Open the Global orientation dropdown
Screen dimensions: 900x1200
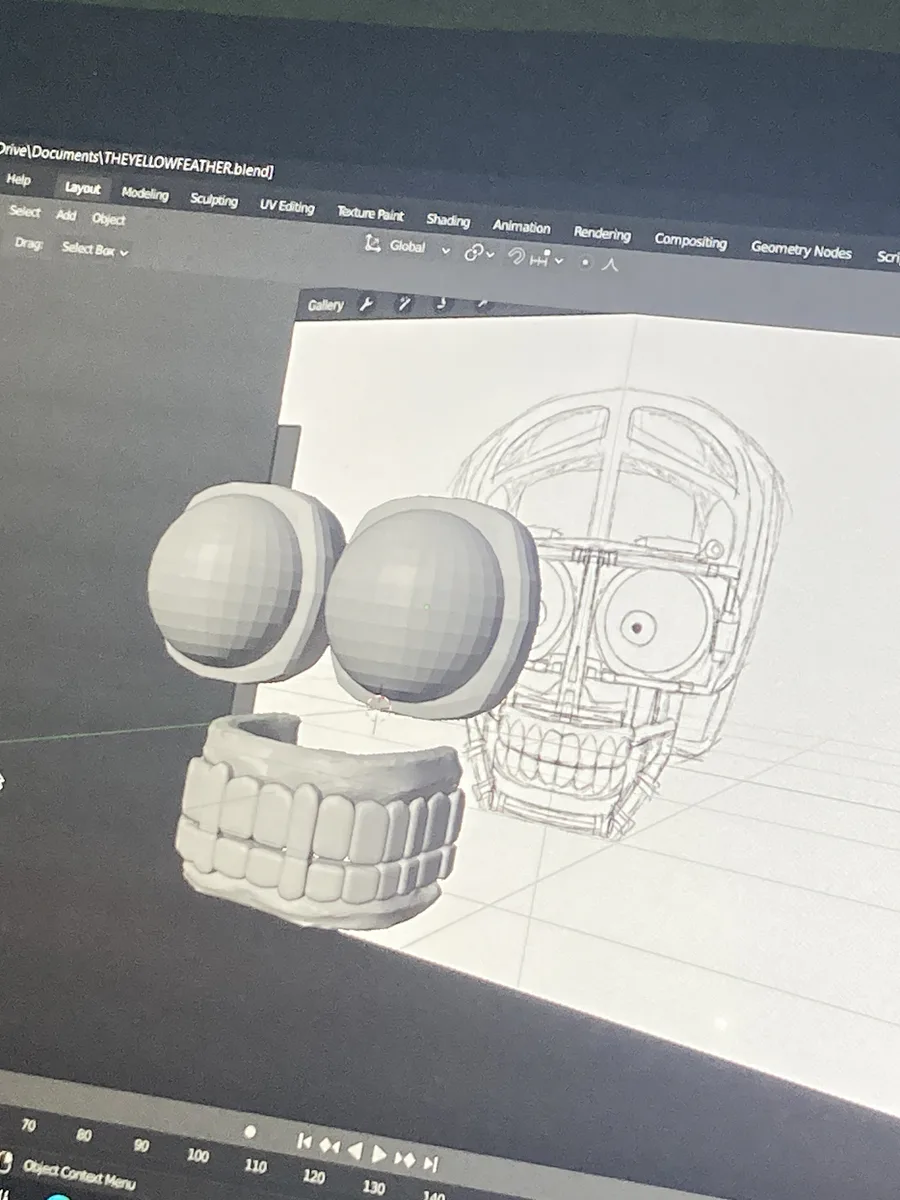[x=419, y=247]
